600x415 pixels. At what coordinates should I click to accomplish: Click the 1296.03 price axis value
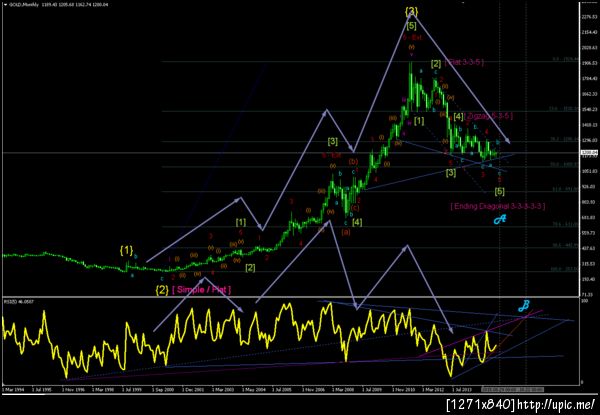(x=587, y=140)
